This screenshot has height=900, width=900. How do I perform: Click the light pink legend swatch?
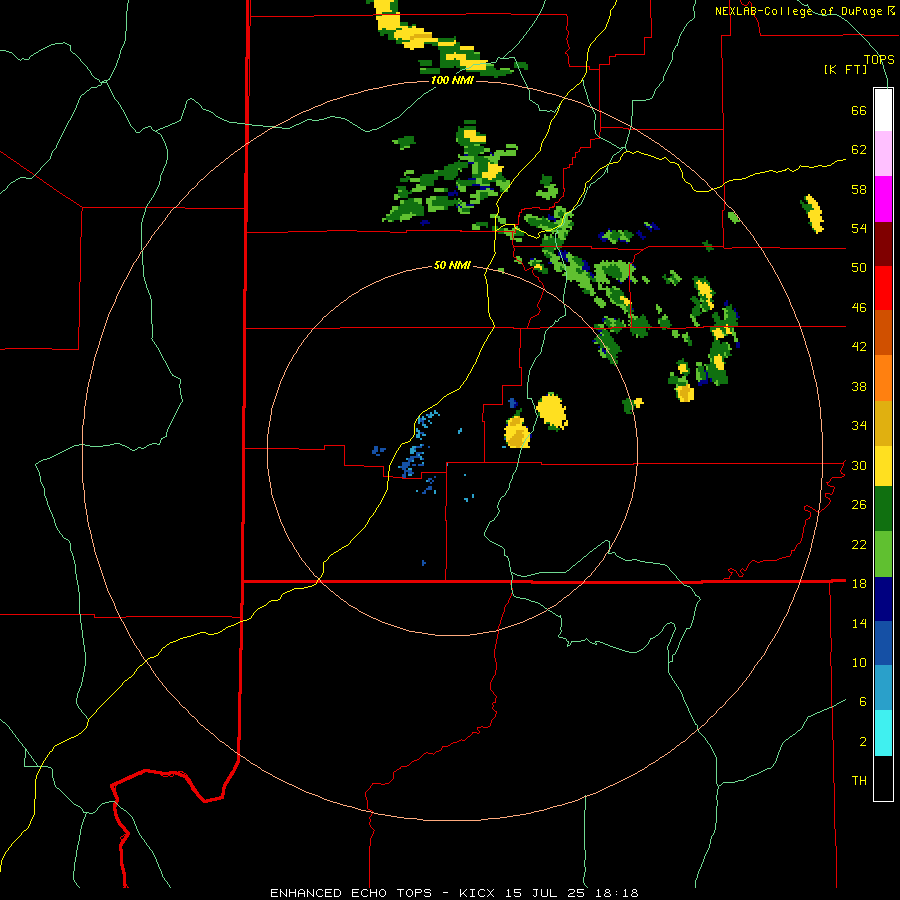point(883,154)
